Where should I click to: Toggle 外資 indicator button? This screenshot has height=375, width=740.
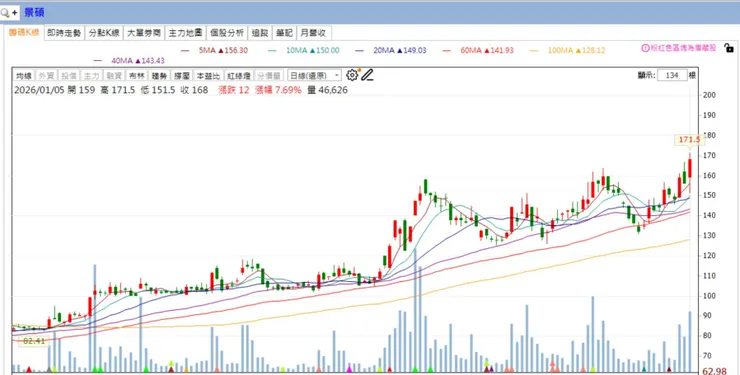point(46,75)
